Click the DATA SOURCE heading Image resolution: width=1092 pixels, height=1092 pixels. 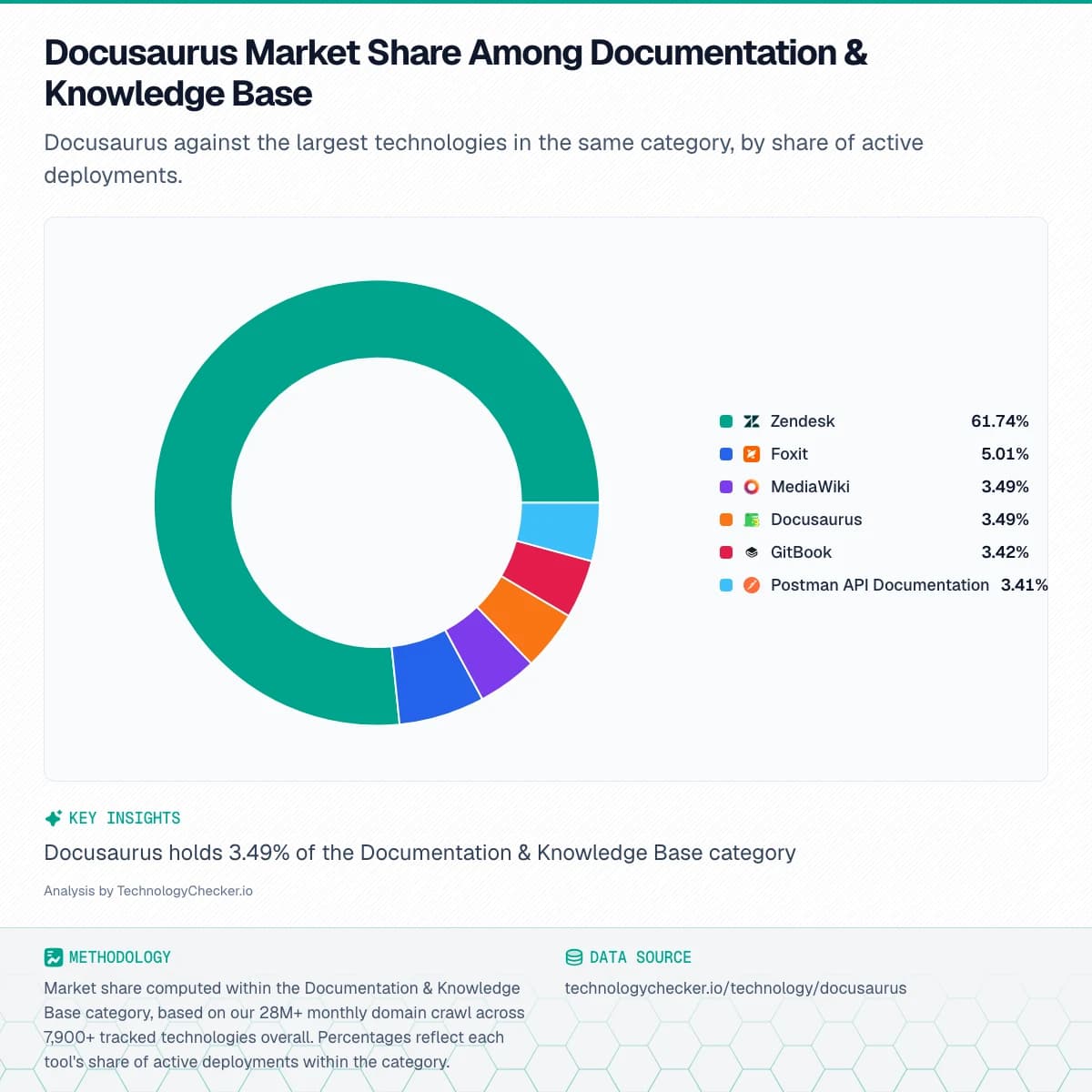[641, 957]
